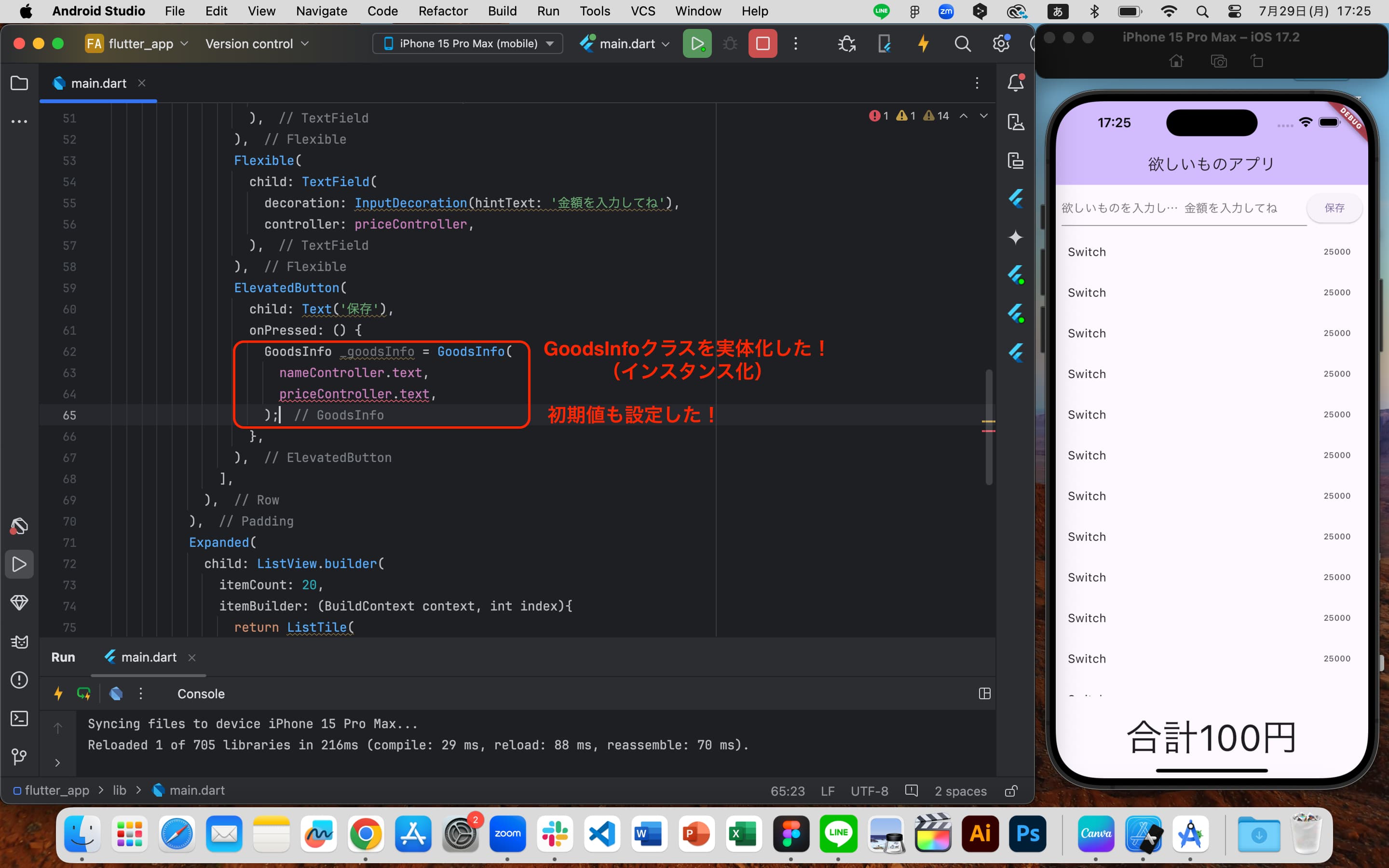1389x868 pixels.
Task: Select the Run tab in bottom panel
Action: [x=62, y=657]
